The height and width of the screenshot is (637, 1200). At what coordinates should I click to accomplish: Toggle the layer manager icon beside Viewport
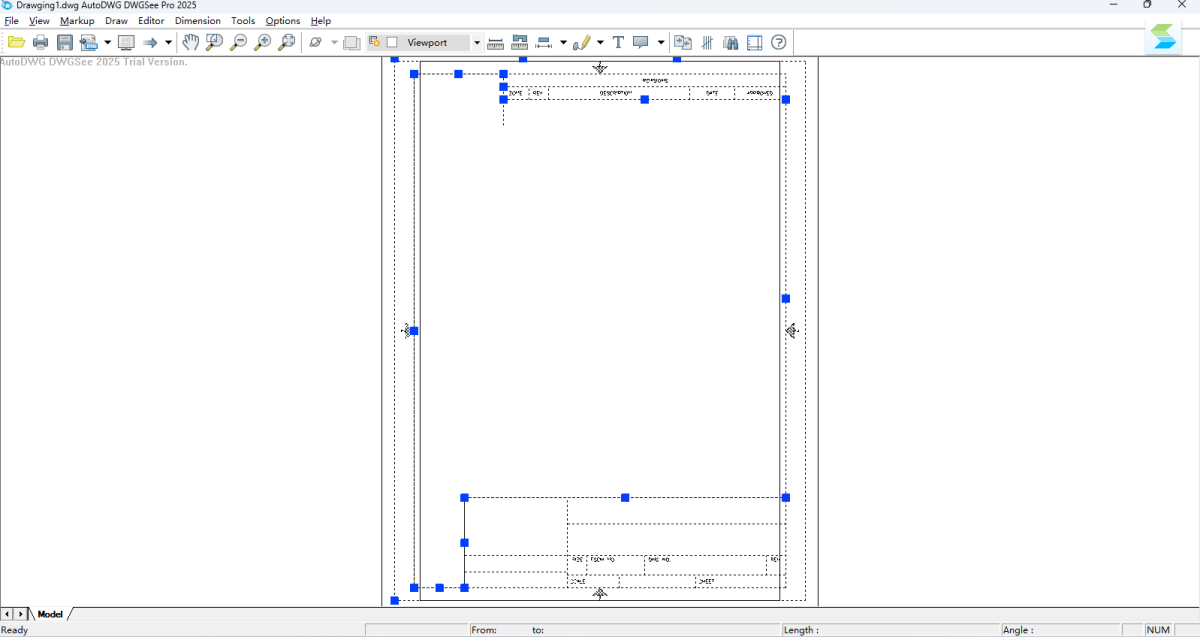click(x=375, y=42)
